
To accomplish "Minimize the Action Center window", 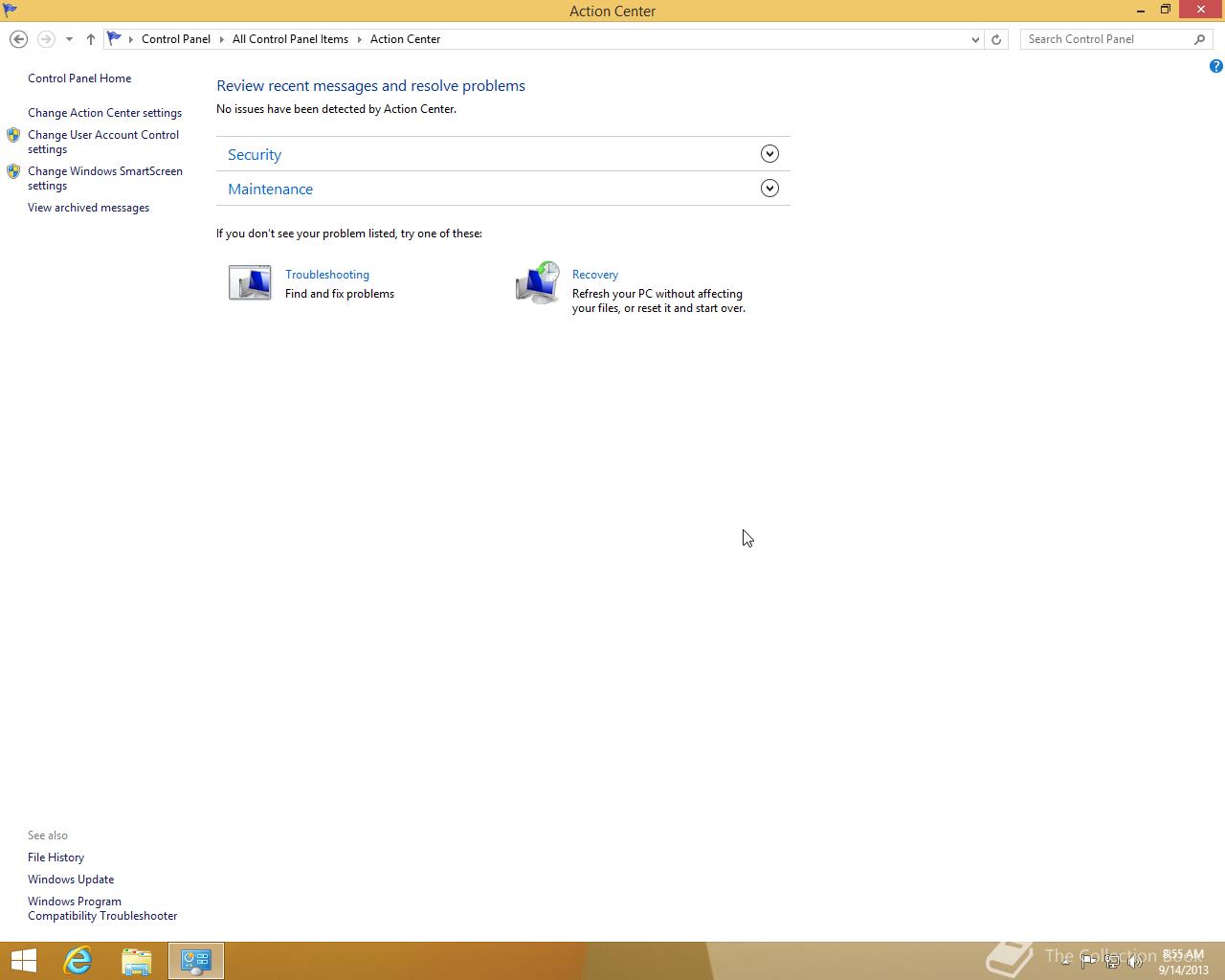I will pyautogui.click(x=1141, y=11).
